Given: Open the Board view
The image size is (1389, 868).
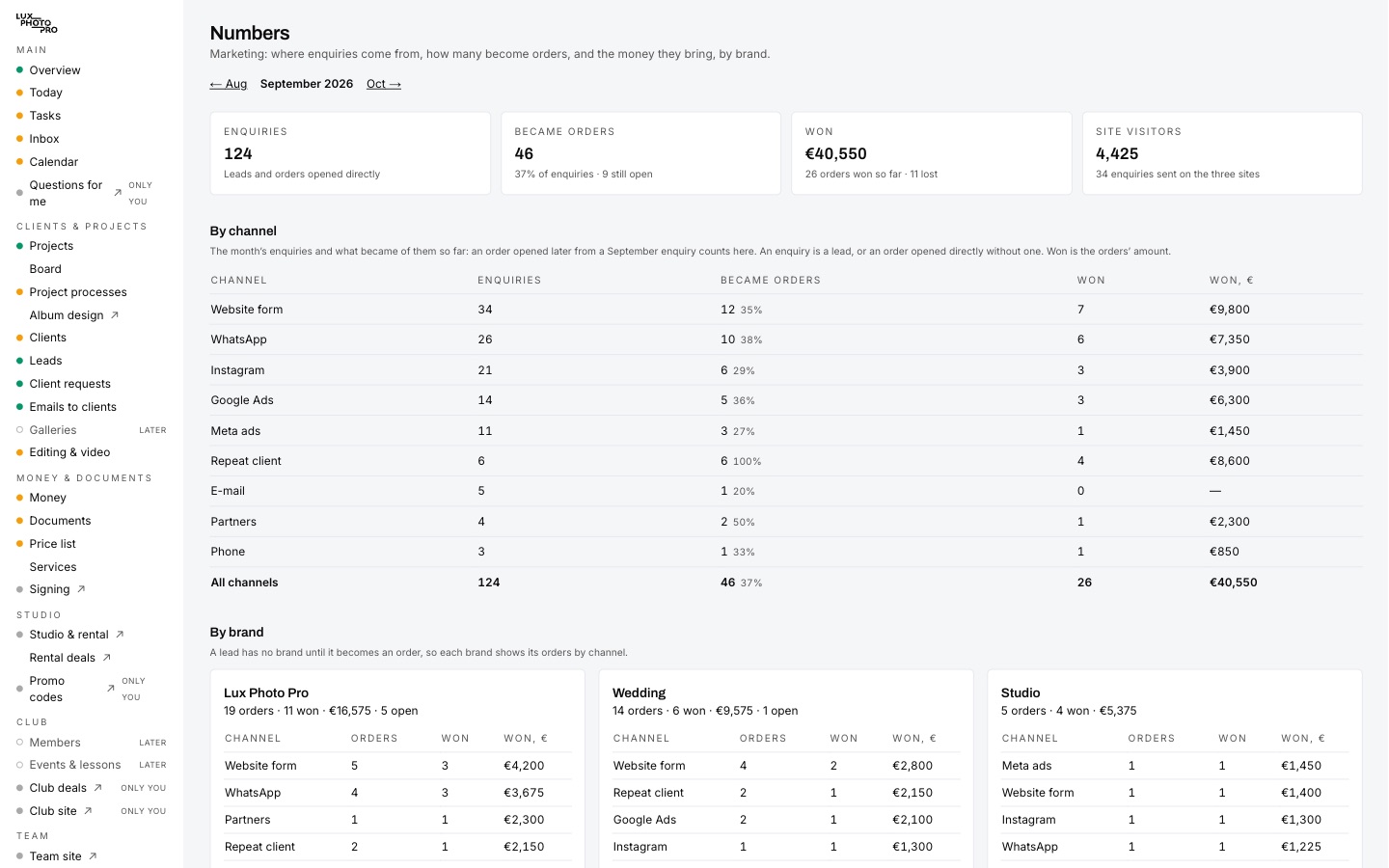Looking at the screenshot, I should (x=45, y=269).
